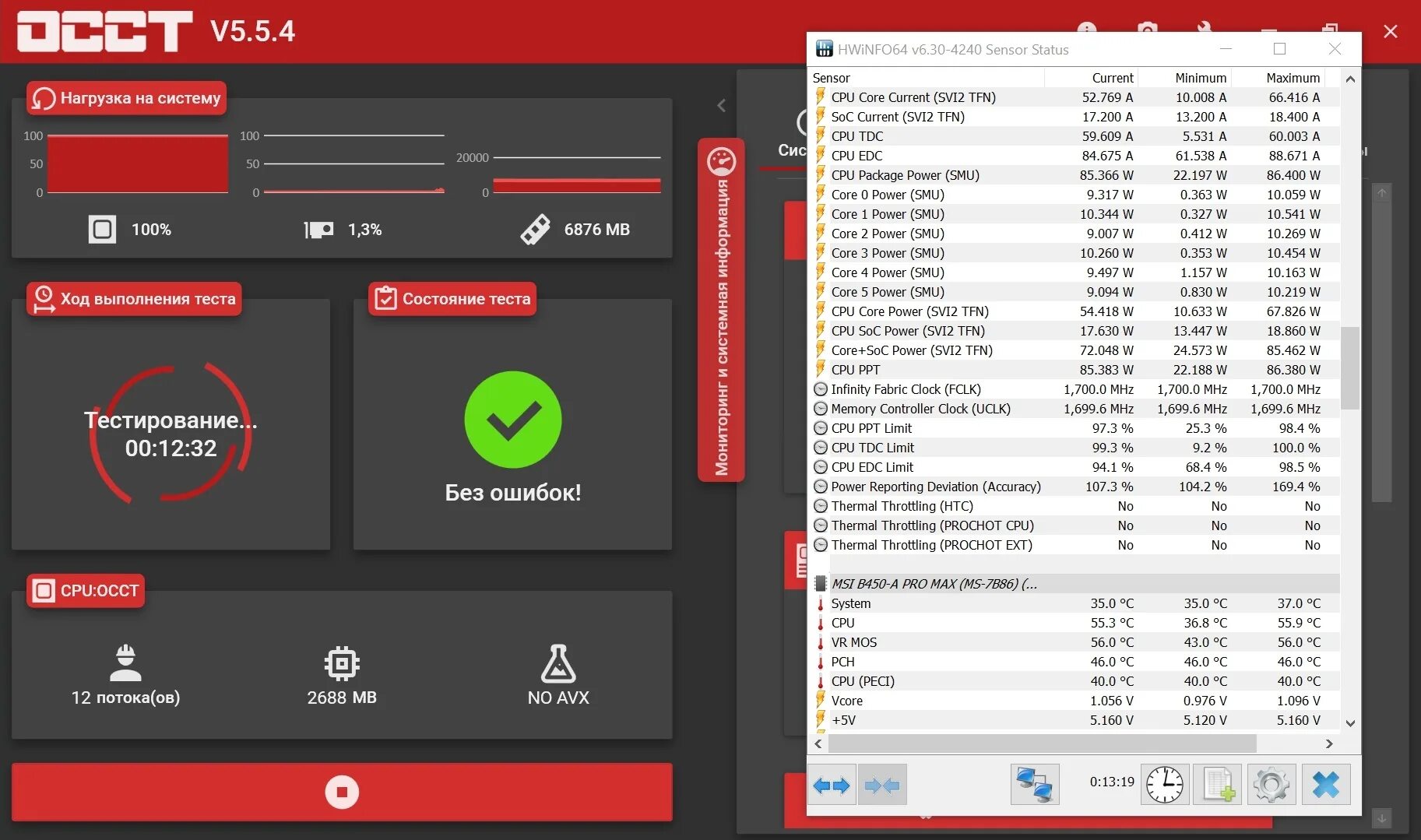Screen dimensions: 1421x840
Task: Click HWiNFO vertical scrollbar down arrow
Action: pyautogui.click(x=1350, y=723)
